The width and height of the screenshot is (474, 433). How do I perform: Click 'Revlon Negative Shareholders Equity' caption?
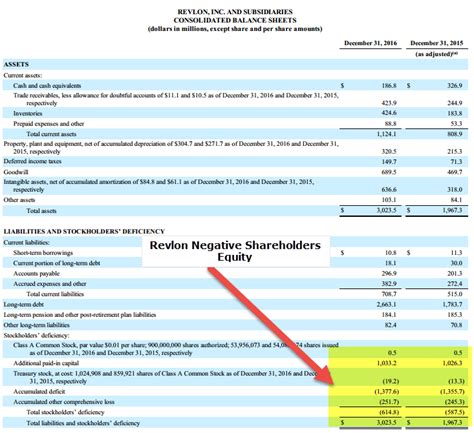point(235,251)
